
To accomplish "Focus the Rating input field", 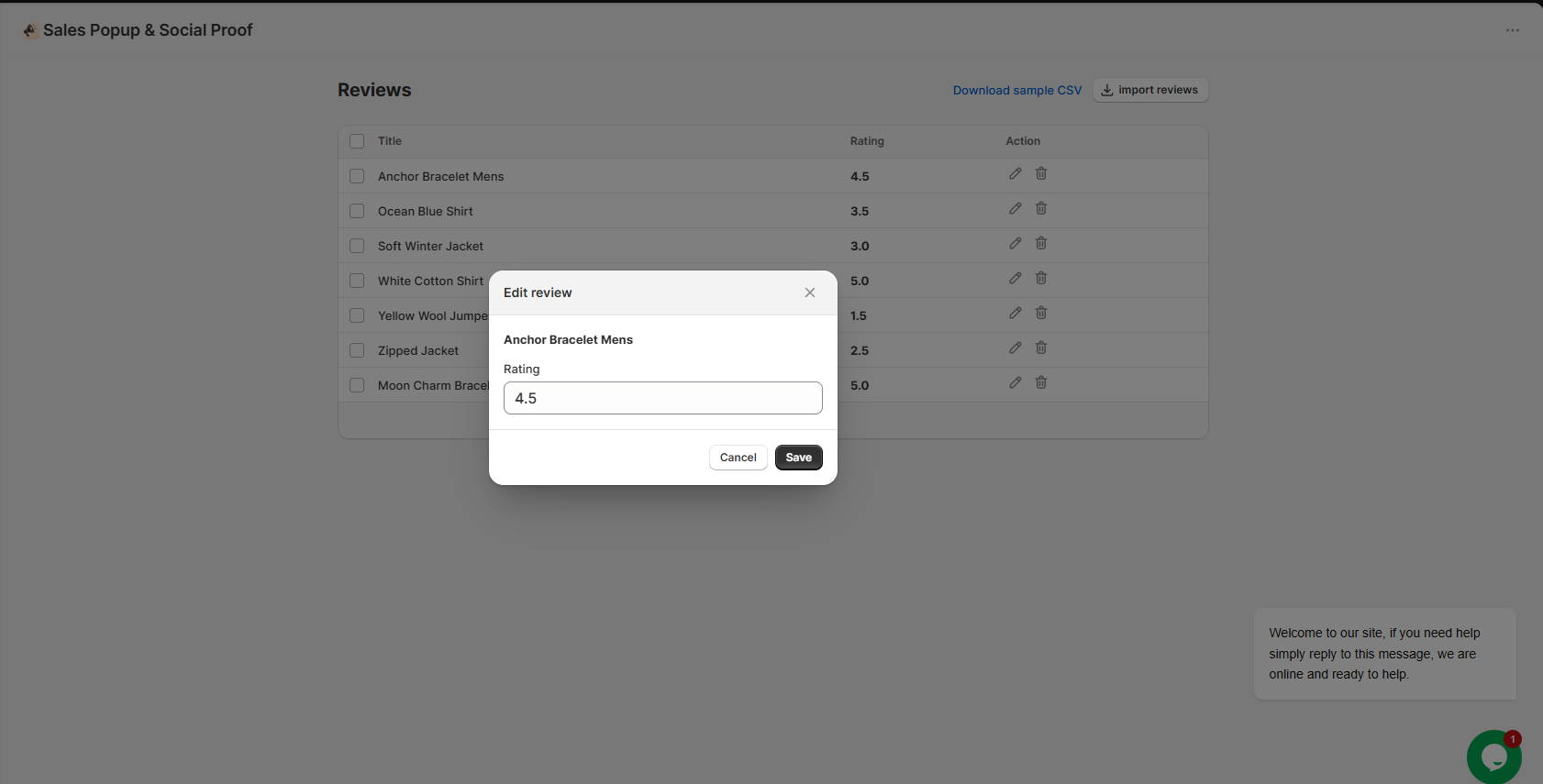I will 662,398.
